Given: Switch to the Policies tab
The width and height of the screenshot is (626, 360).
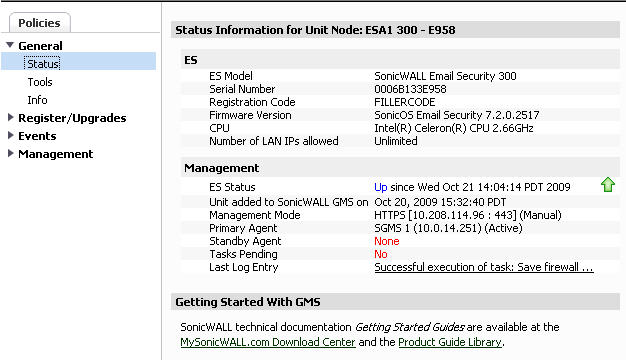Looking at the screenshot, I should point(39,23).
